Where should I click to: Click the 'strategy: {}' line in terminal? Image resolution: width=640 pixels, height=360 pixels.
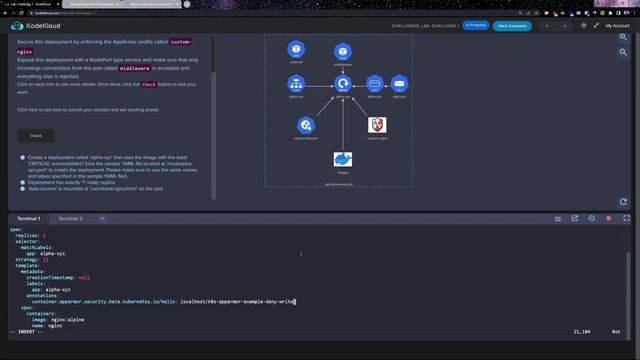[32, 260]
